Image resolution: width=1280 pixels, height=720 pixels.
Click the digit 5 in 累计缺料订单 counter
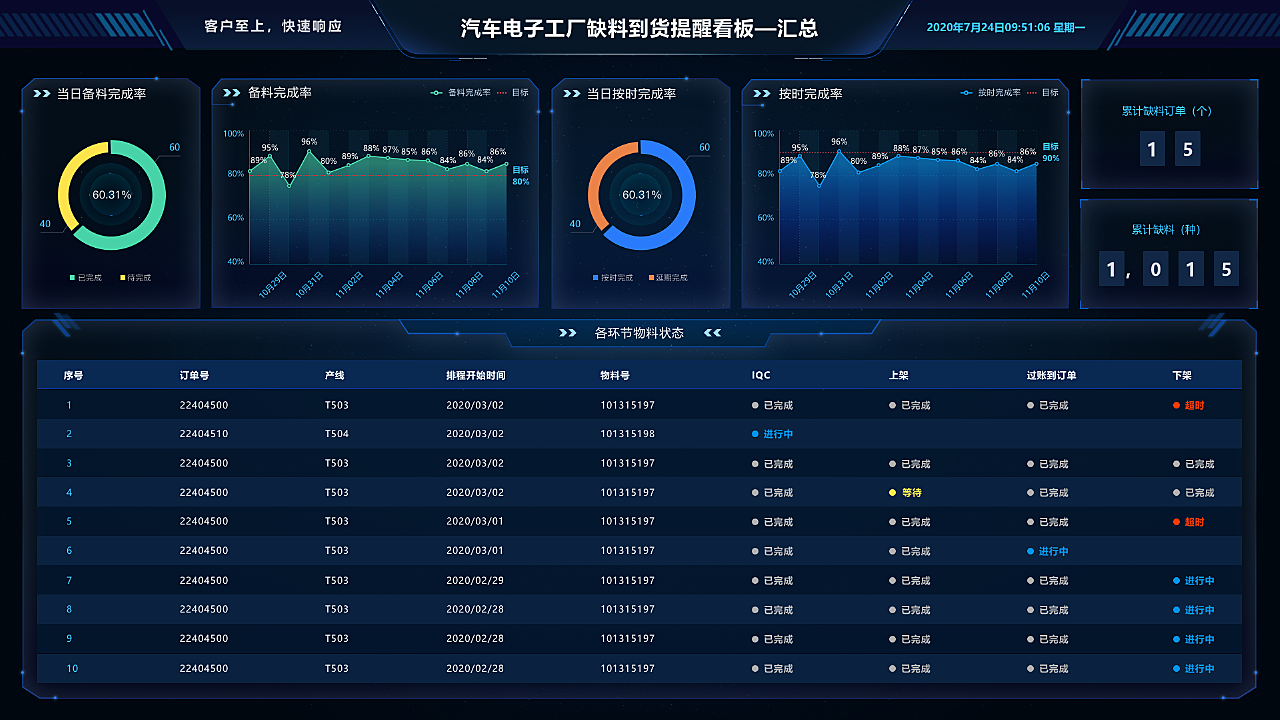tap(1188, 150)
